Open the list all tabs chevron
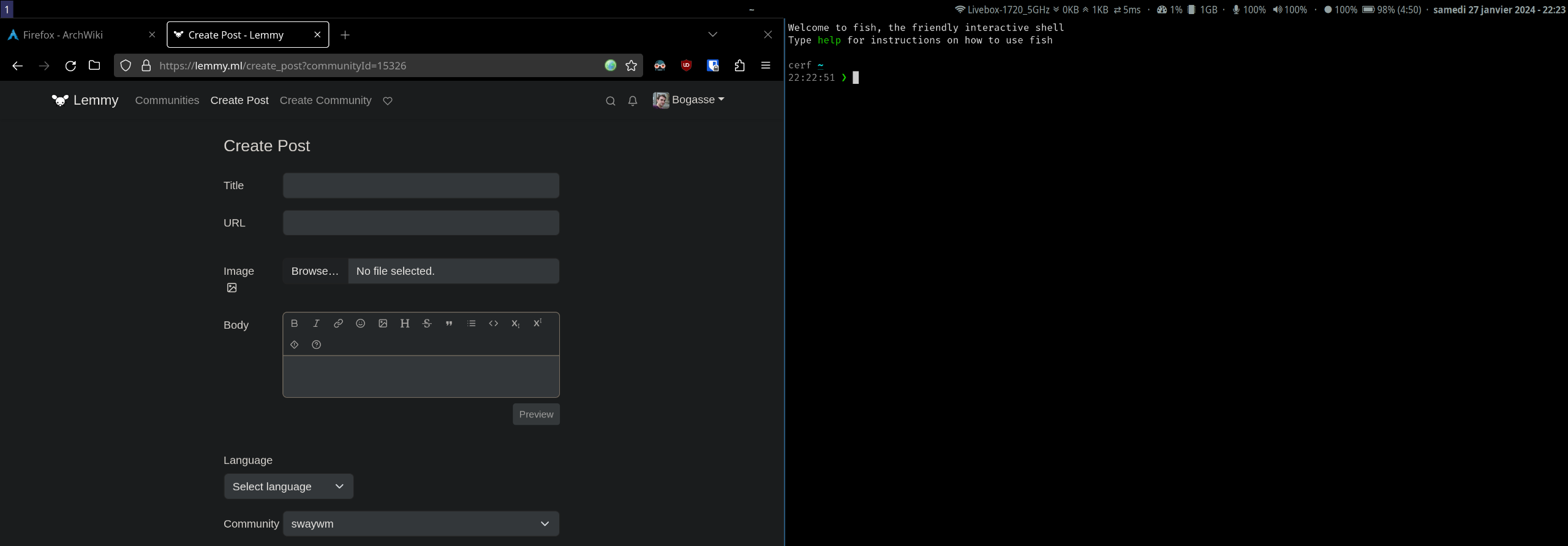 click(x=712, y=34)
